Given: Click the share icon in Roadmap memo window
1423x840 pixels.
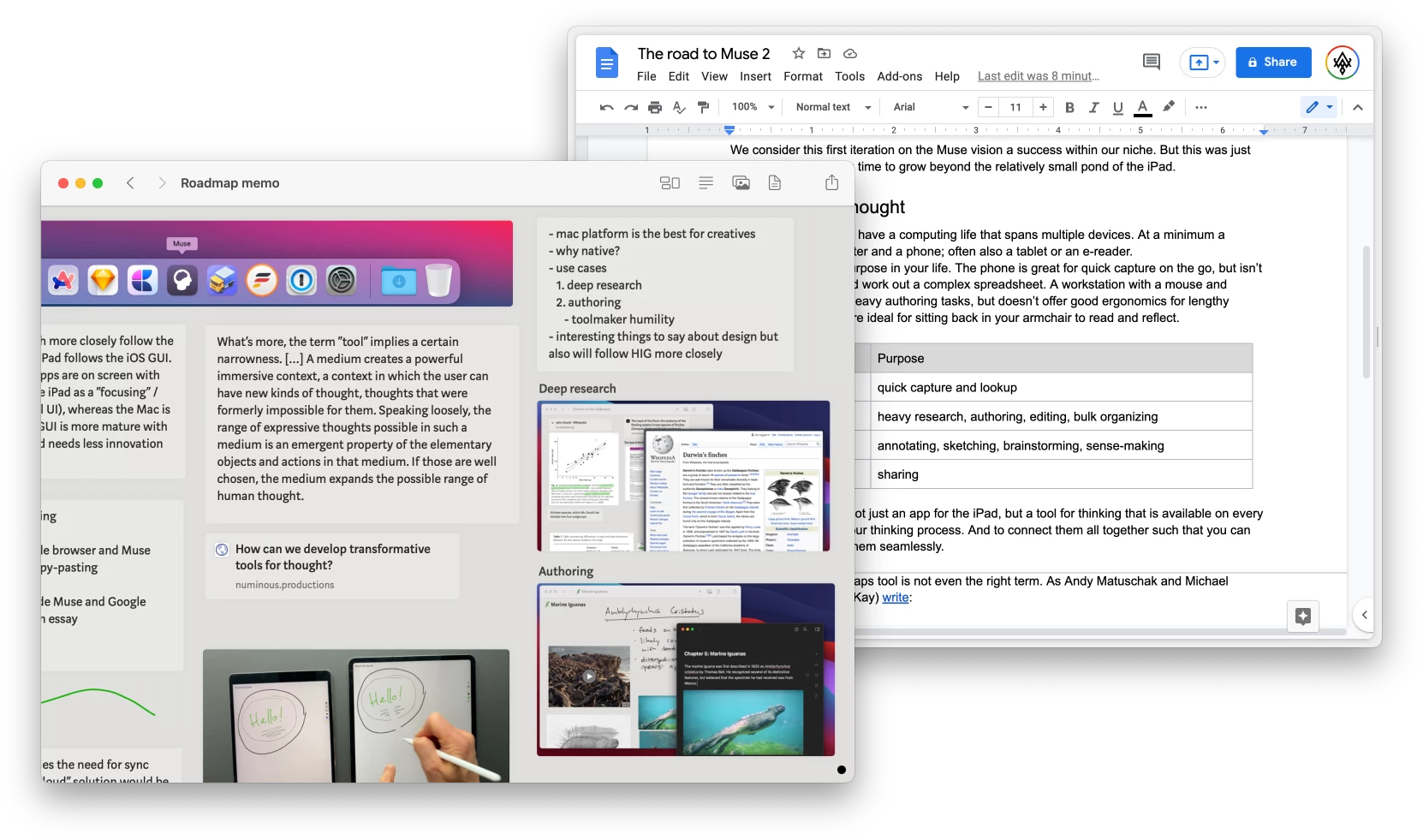Looking at the screenshot, I should tap(831, 182).
